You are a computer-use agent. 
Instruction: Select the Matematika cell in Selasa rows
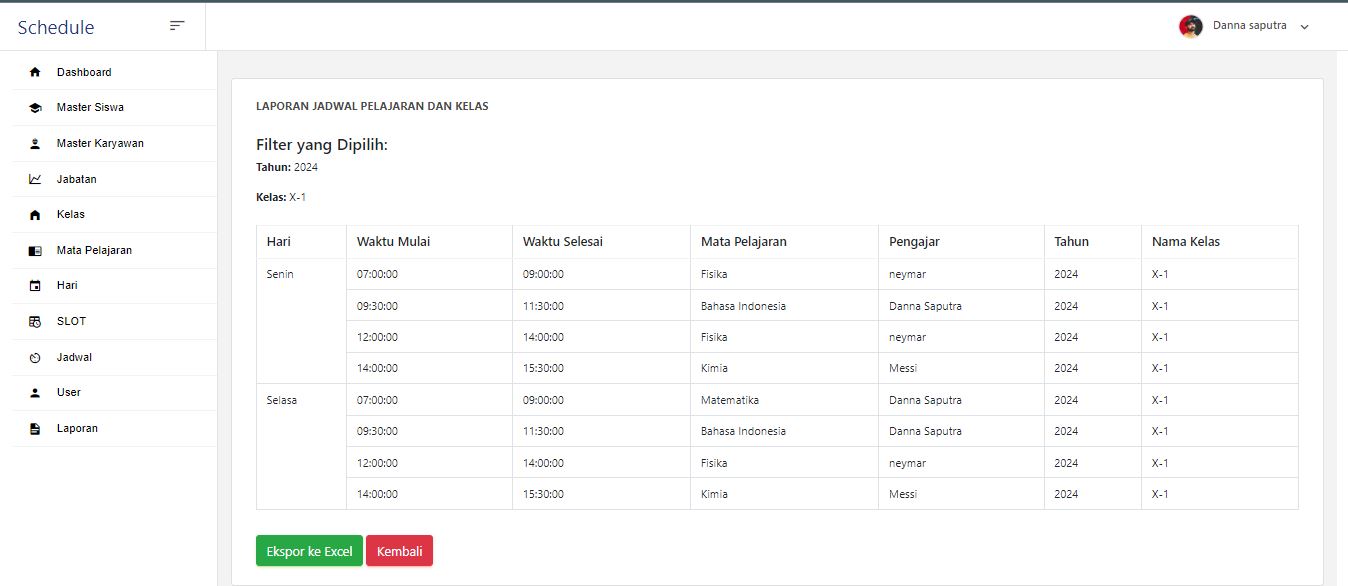(729, 400)
